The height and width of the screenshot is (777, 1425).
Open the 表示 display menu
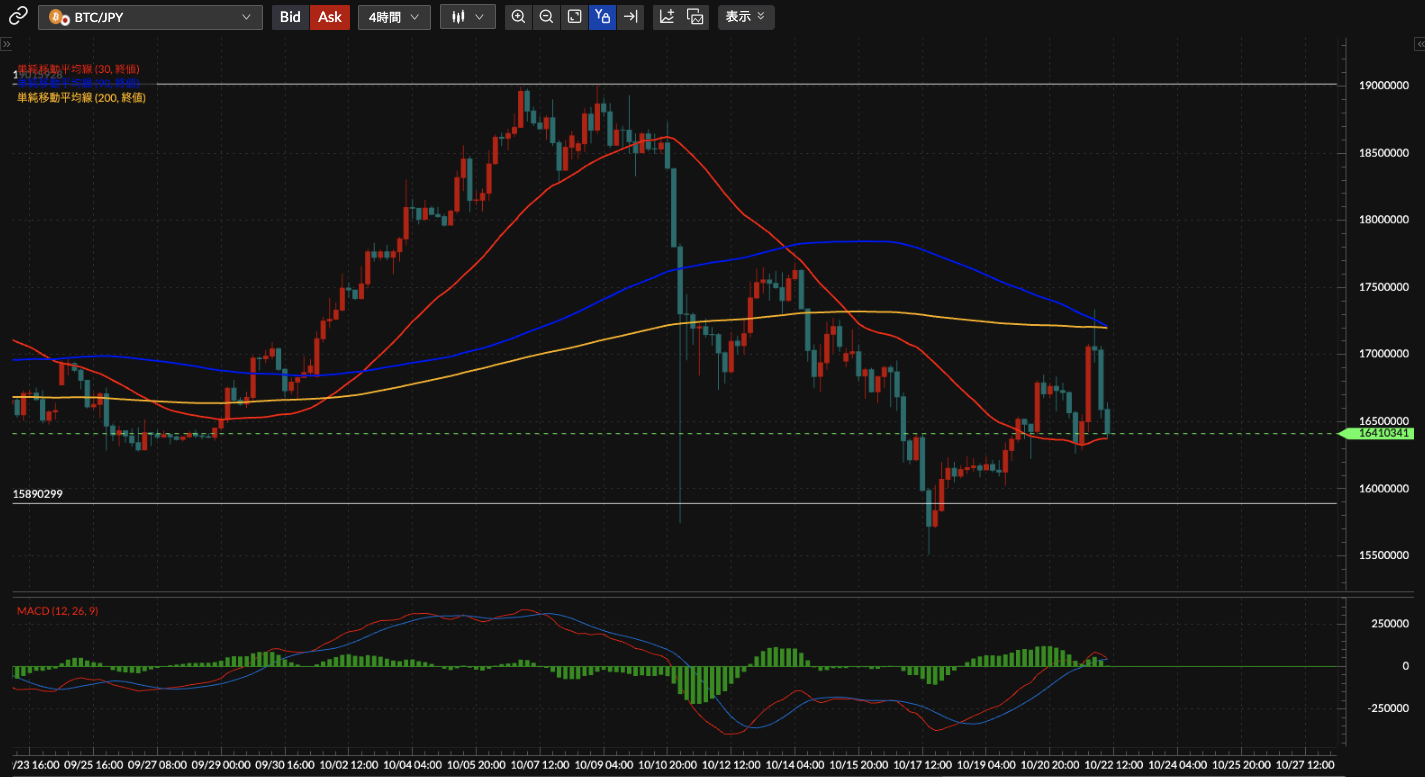click(745, 17)
